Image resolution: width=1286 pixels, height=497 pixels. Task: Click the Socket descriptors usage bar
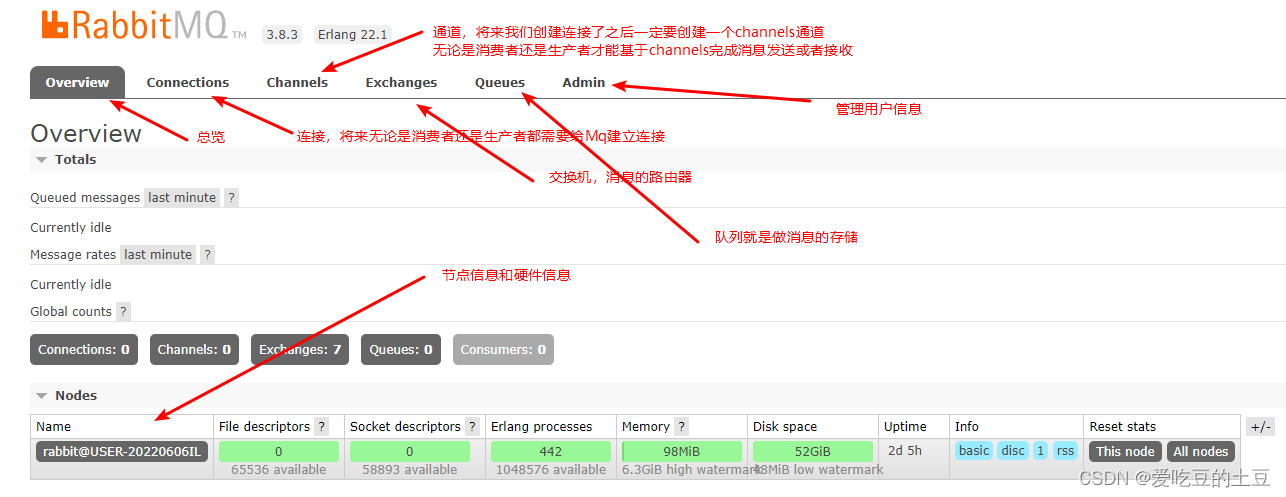pos(410,451)
